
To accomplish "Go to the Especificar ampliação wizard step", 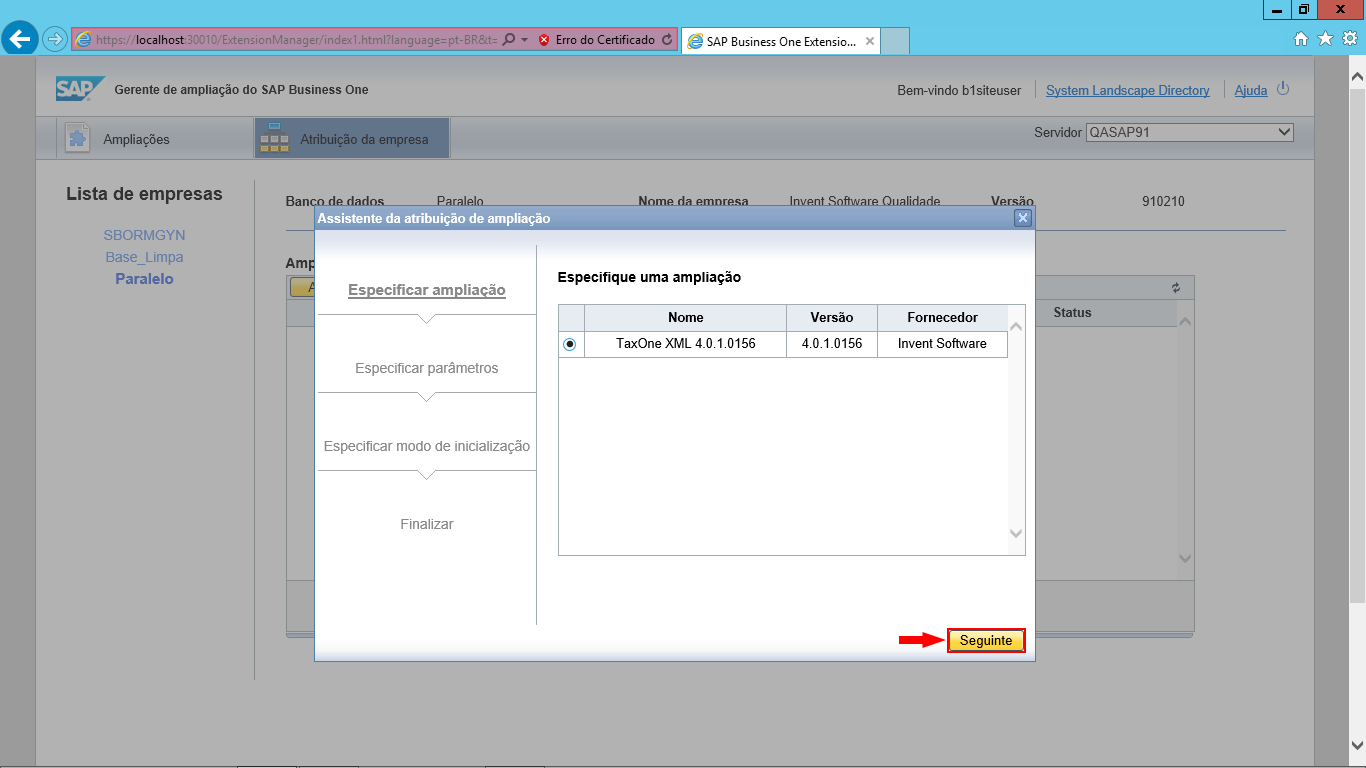I will pyautogui.click(x=427, y=290).
